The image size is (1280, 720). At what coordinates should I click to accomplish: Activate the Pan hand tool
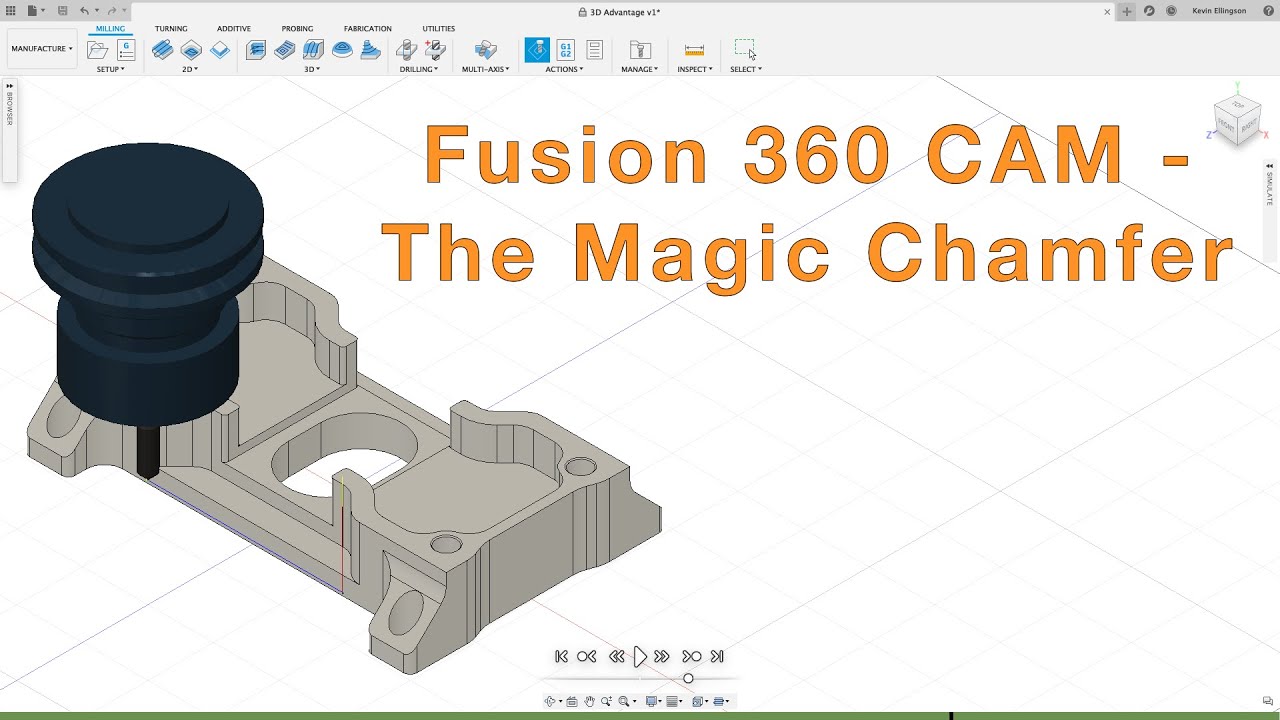click(x=589, y=701)
